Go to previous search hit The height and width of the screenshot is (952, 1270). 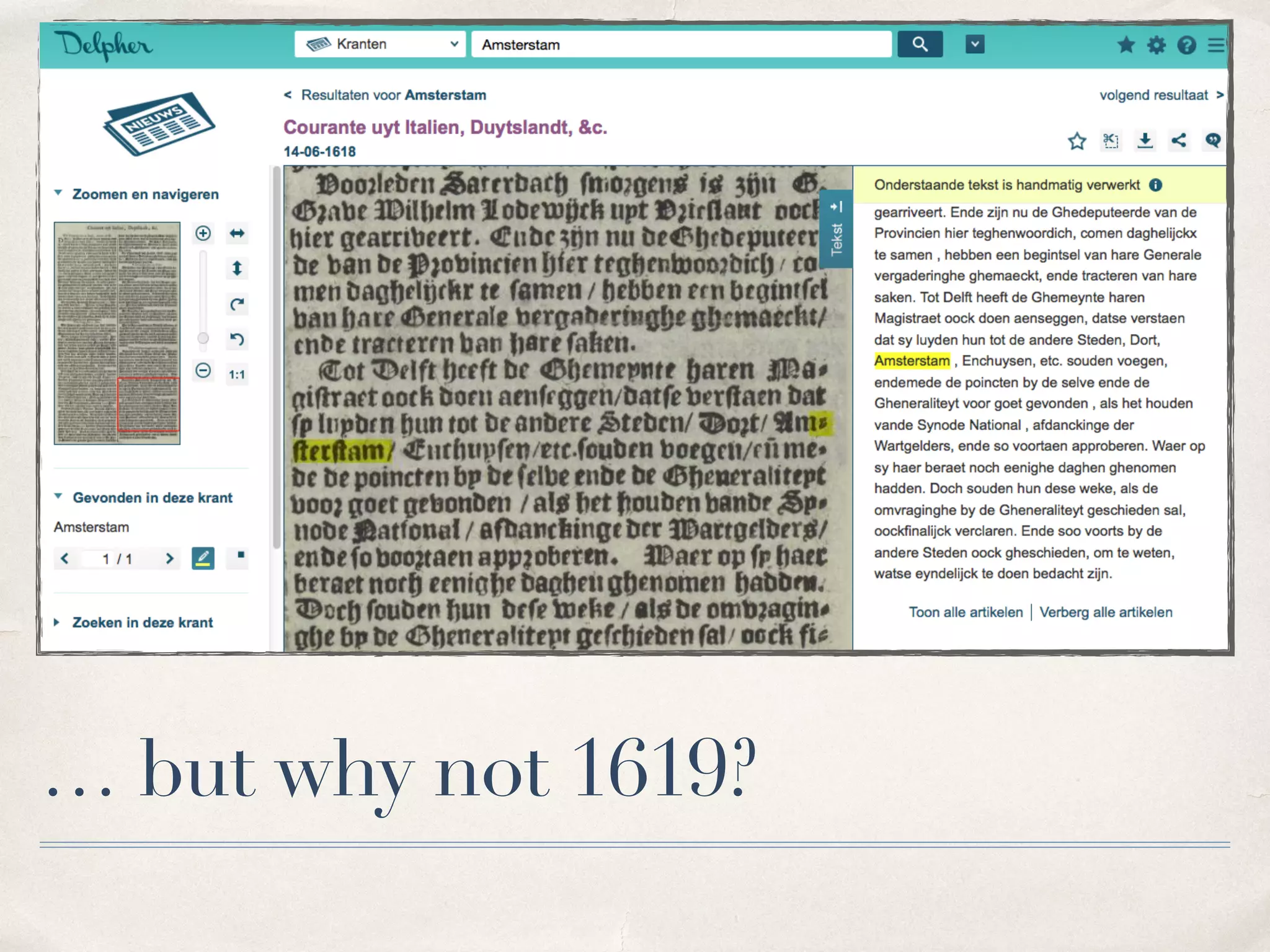[x=64, y=558]
